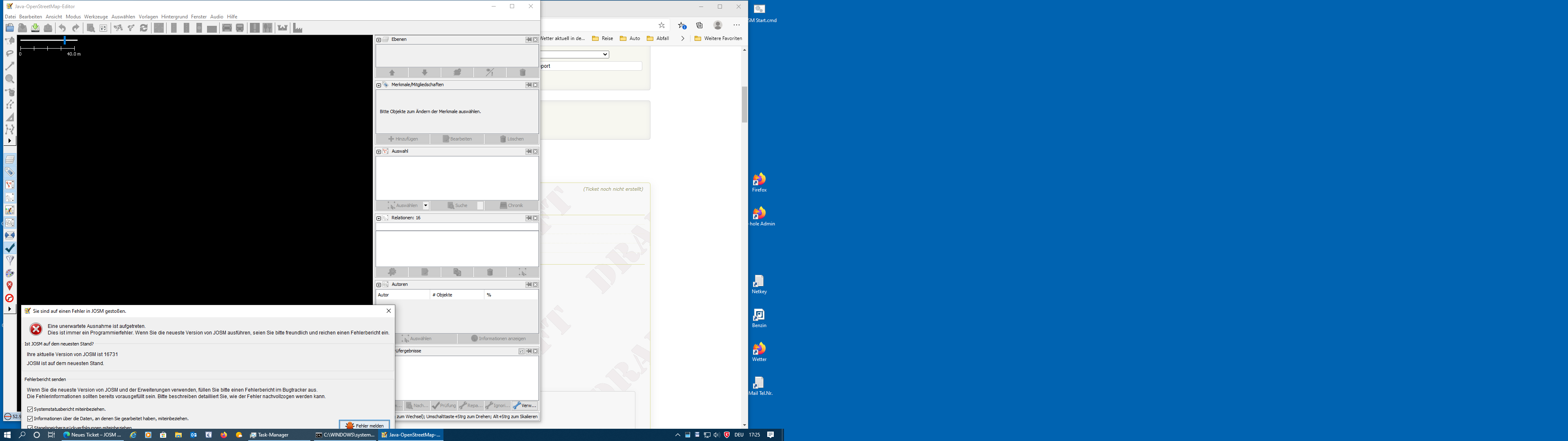Open the Werkzeuge menu
Image resolution: width=1568 pixels, height=441 pixels.
coord(96,16)
